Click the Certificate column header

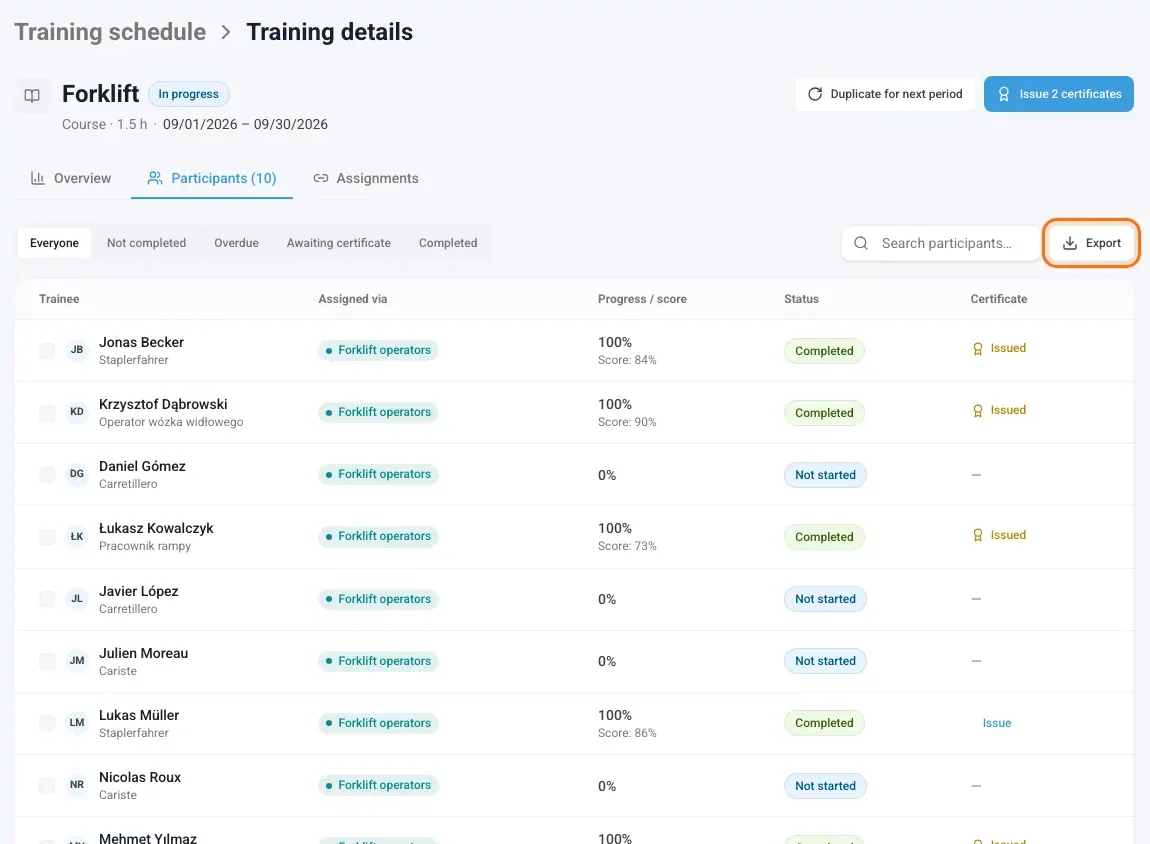click(999, 299)
